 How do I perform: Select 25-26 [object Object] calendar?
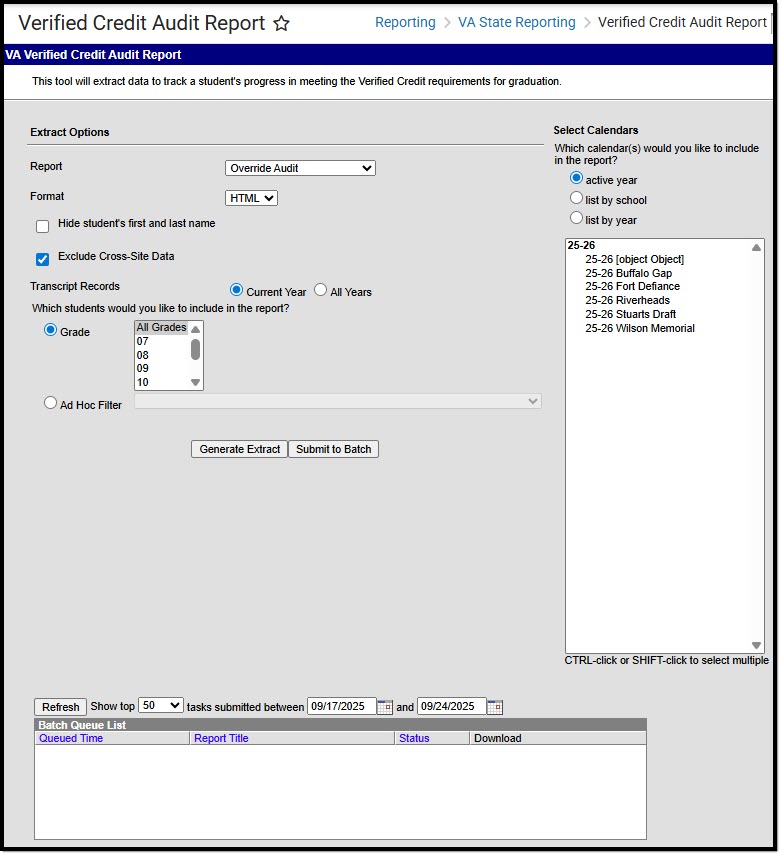click(634, 260)
